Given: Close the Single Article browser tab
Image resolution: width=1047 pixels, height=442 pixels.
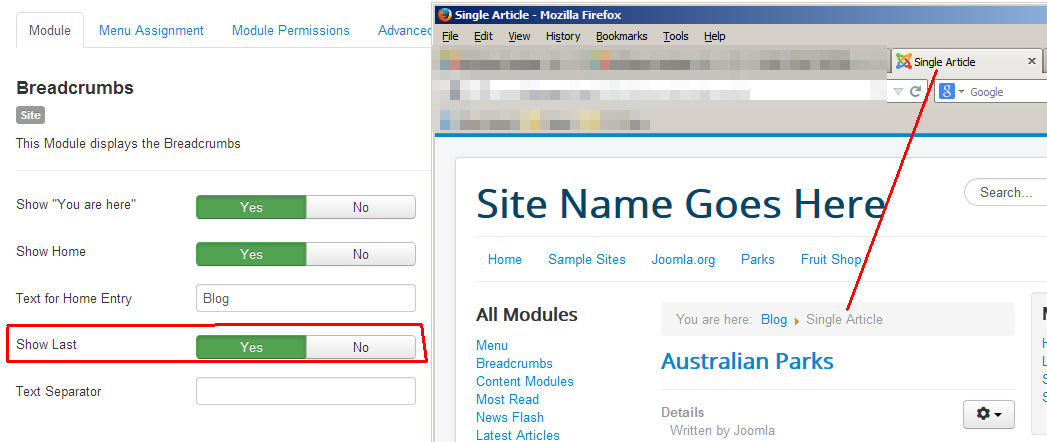Looking at the screenshot, I should point(1032,62).
